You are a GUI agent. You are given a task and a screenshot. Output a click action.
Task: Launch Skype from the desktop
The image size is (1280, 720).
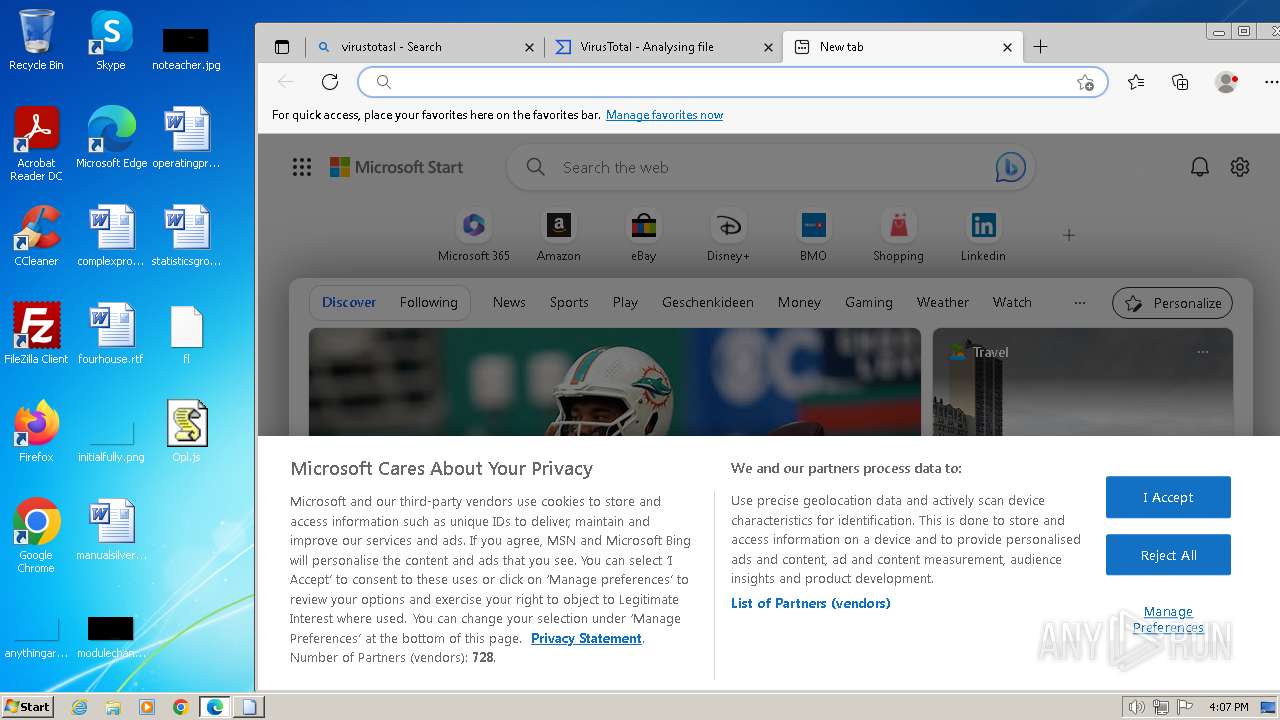point(110,40)
